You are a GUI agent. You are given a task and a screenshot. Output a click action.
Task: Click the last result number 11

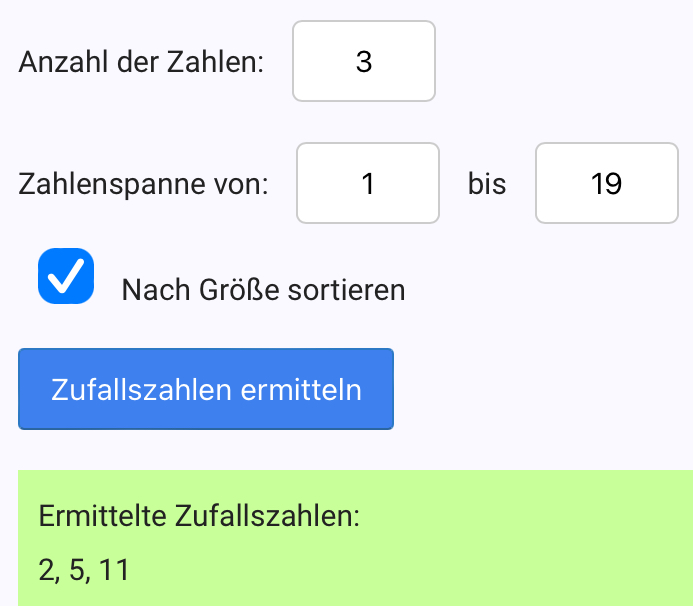[x=115, y=570]
